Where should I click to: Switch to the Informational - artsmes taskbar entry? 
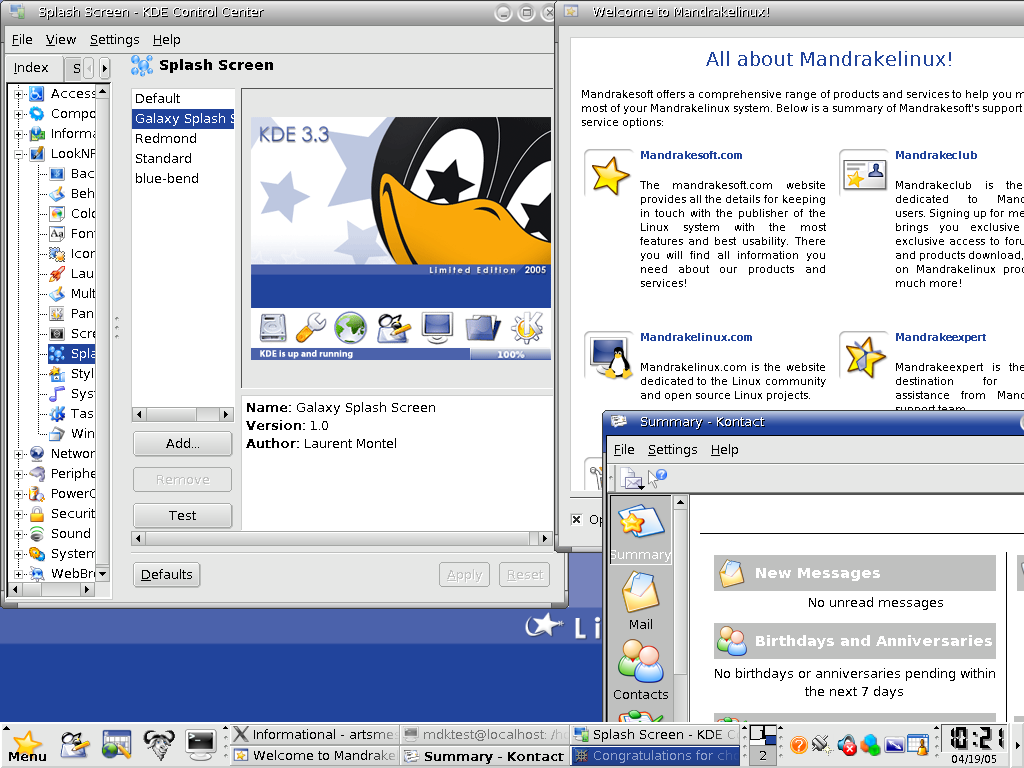click(315, 735)
